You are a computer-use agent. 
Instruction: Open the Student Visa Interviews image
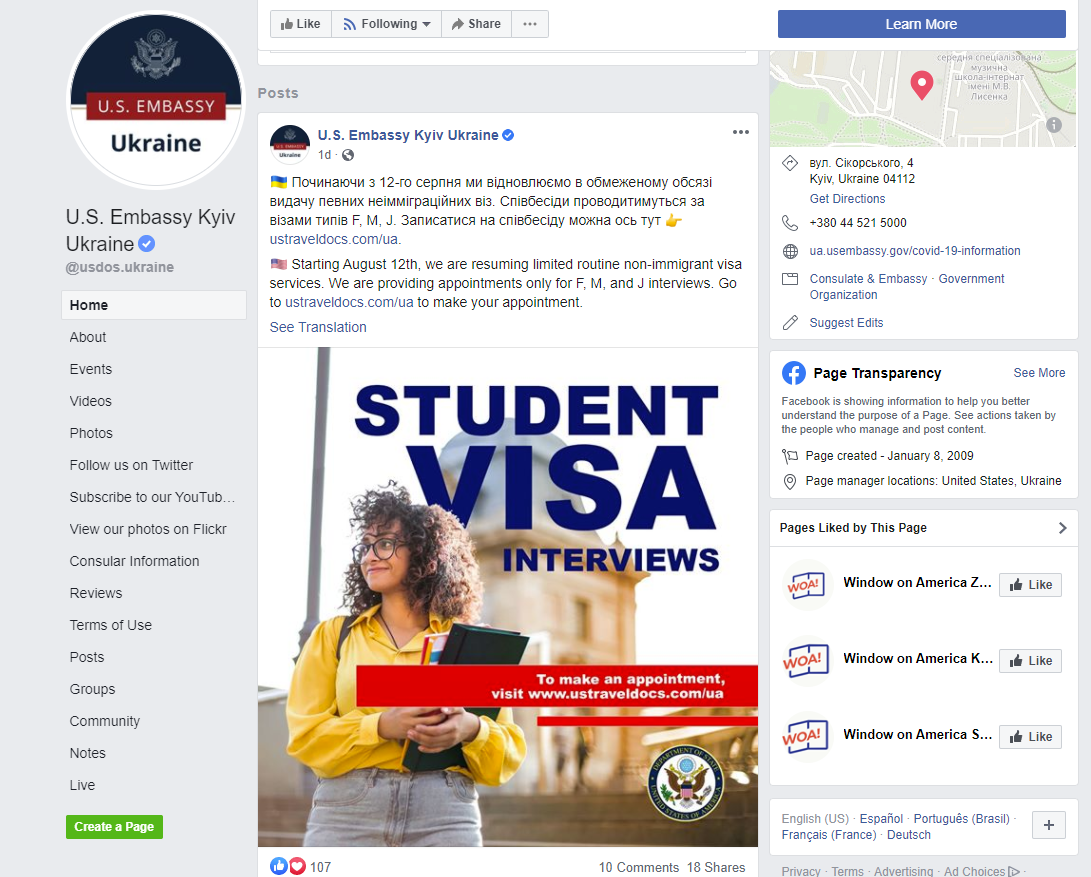pyautogui.click(x=508, y=597)
